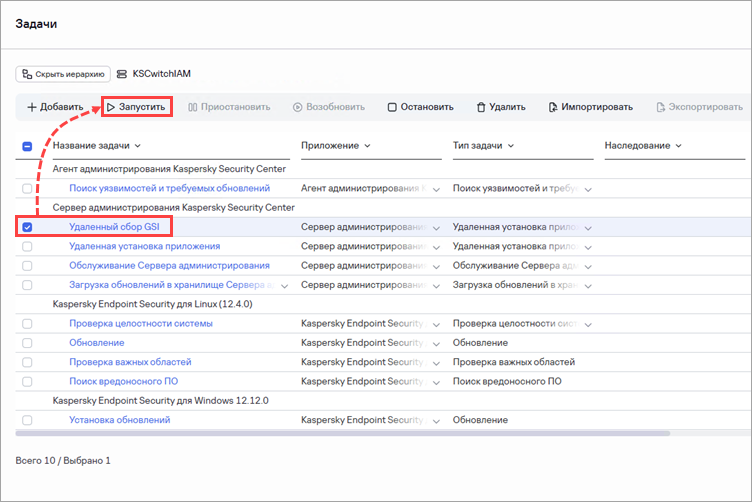Check the Поиск уязвимостей и требуемых обновлений task
Viewport: 752px width, 502px height.
tap(27, 188)
